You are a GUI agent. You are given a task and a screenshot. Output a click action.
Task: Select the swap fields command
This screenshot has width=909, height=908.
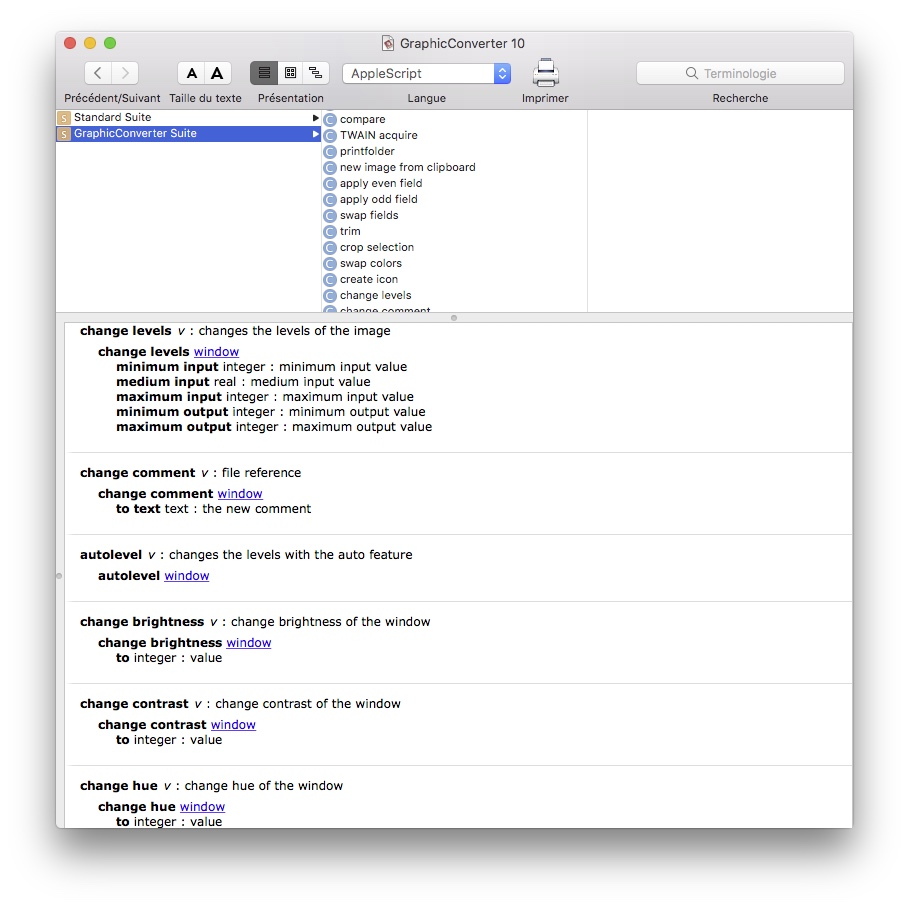(369, 215)
